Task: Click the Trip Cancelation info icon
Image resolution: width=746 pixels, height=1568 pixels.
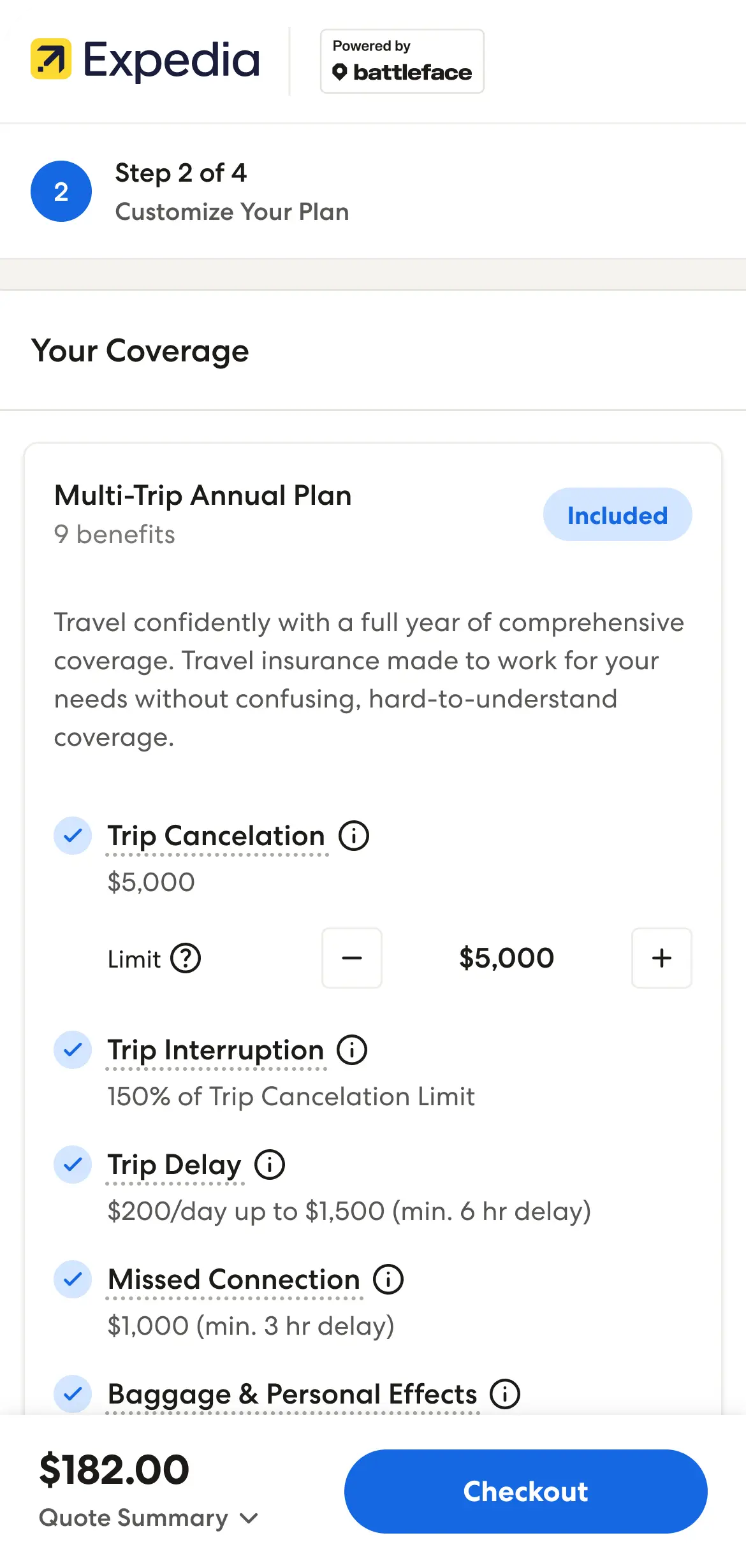Action: [x=354, y=836]
